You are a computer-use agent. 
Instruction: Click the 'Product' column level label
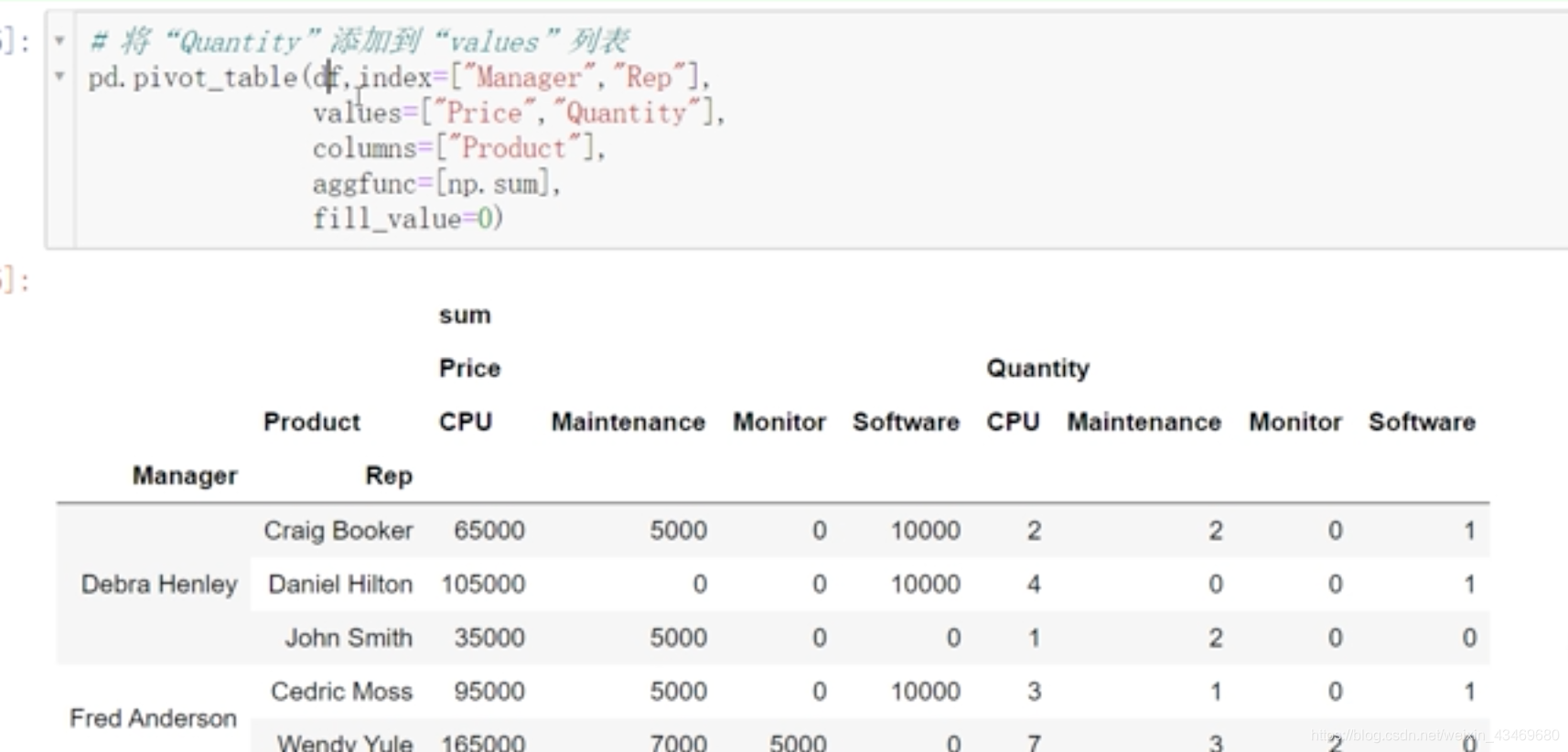312,422
